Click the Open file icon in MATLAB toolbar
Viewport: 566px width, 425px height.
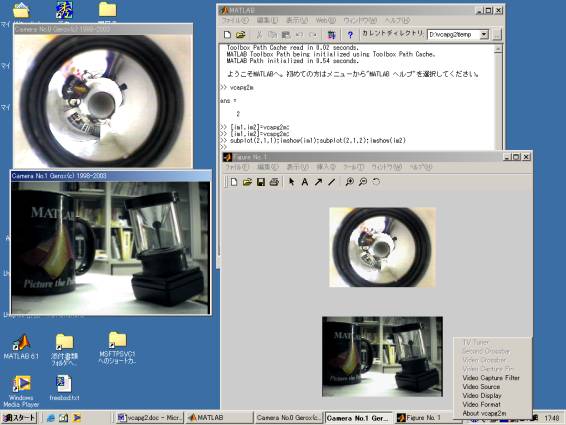[x=240, y=35]
